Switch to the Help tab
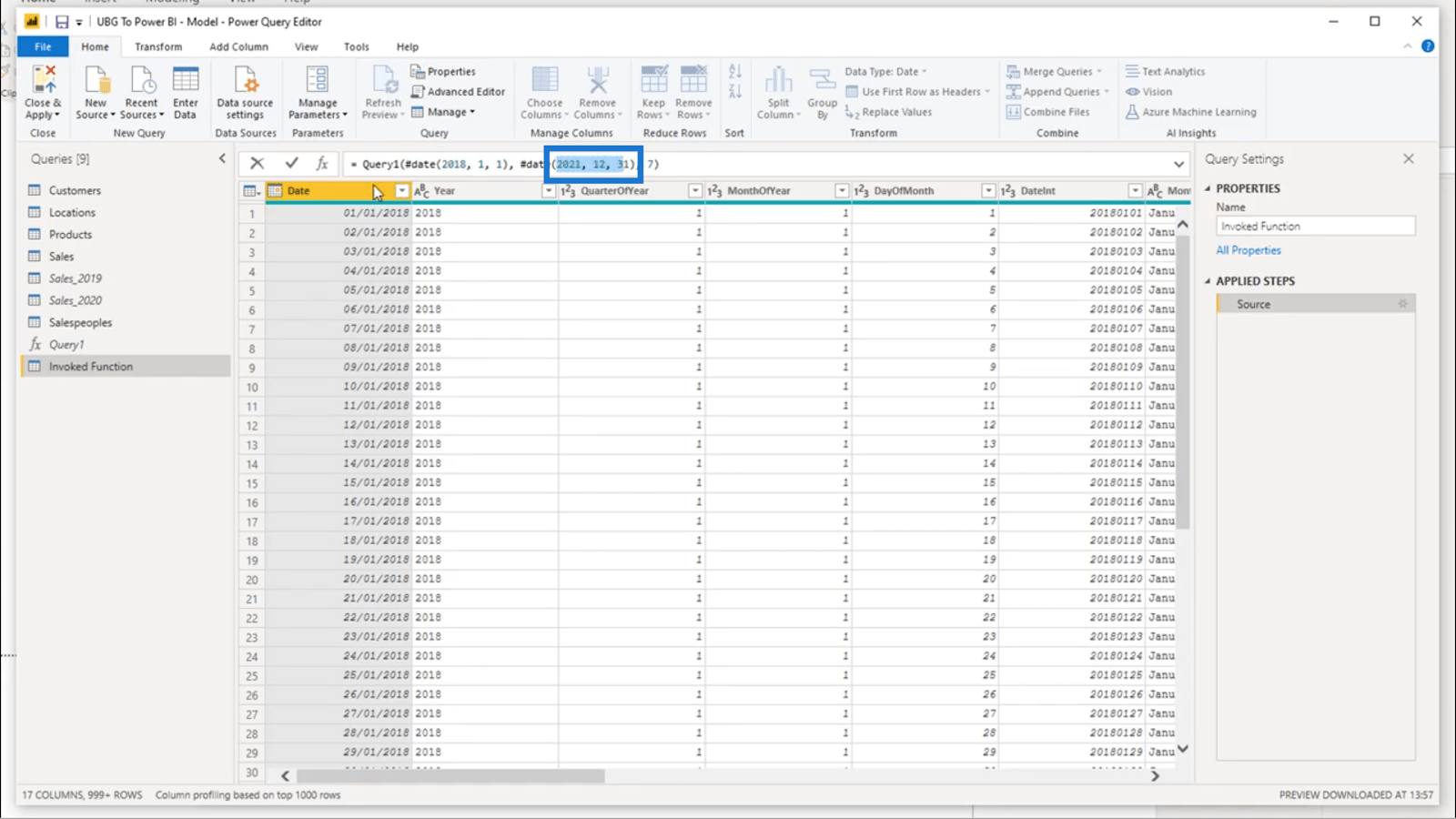The width and height of the screenshot is (1456, 819). click(407, 46)
